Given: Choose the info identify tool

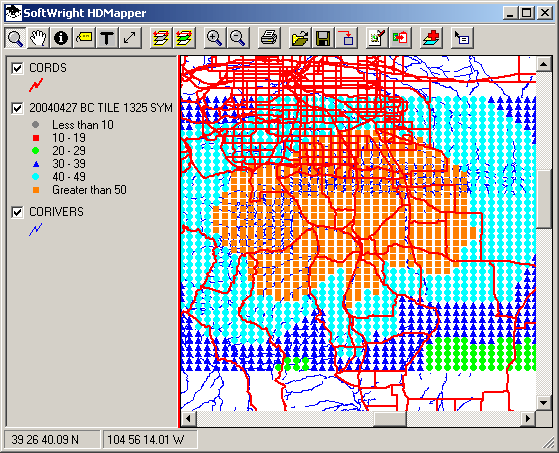Looking at the screenshot, I should 61,38.
